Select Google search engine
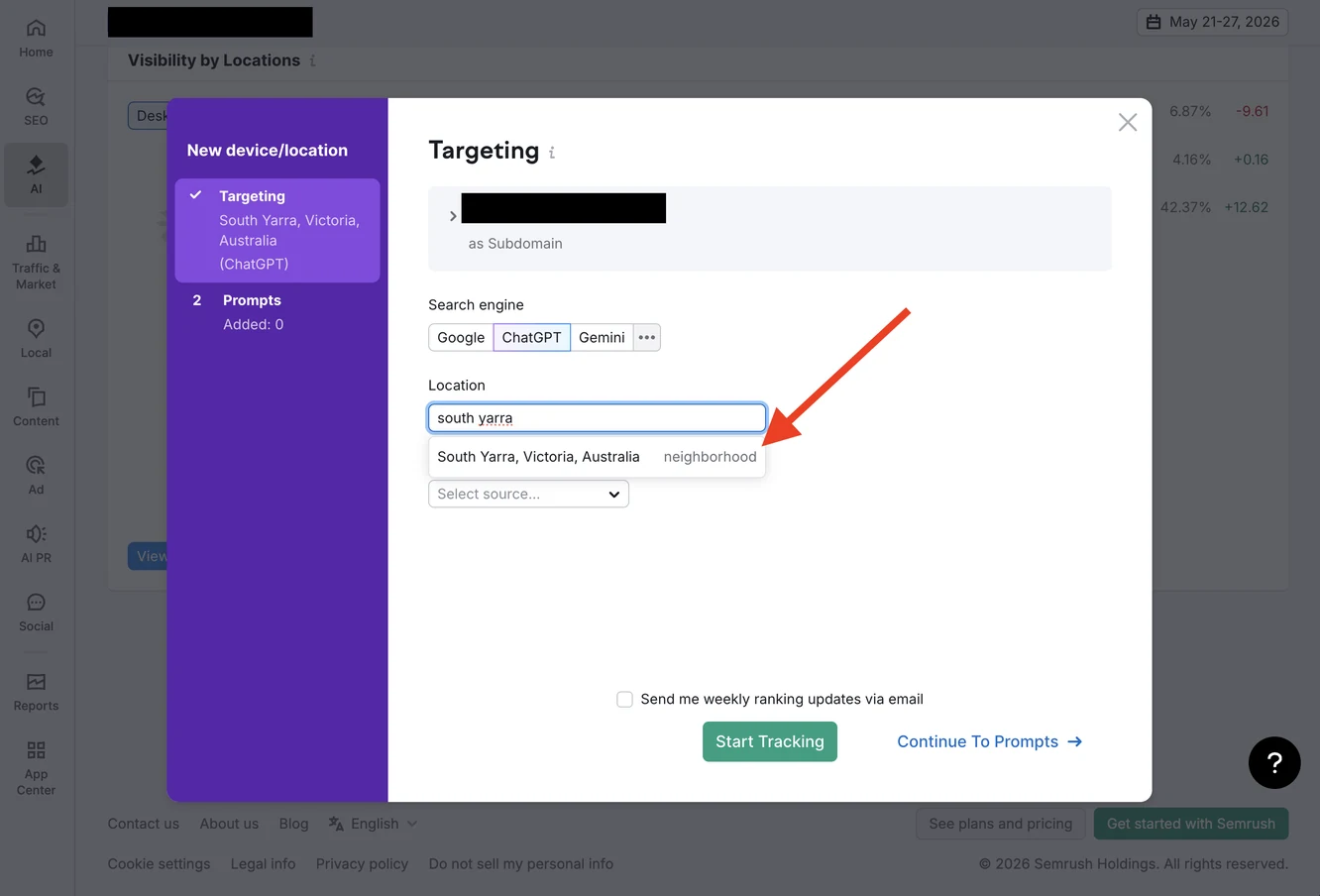The height and width of the screenshot is (896, 1320). 461,337
